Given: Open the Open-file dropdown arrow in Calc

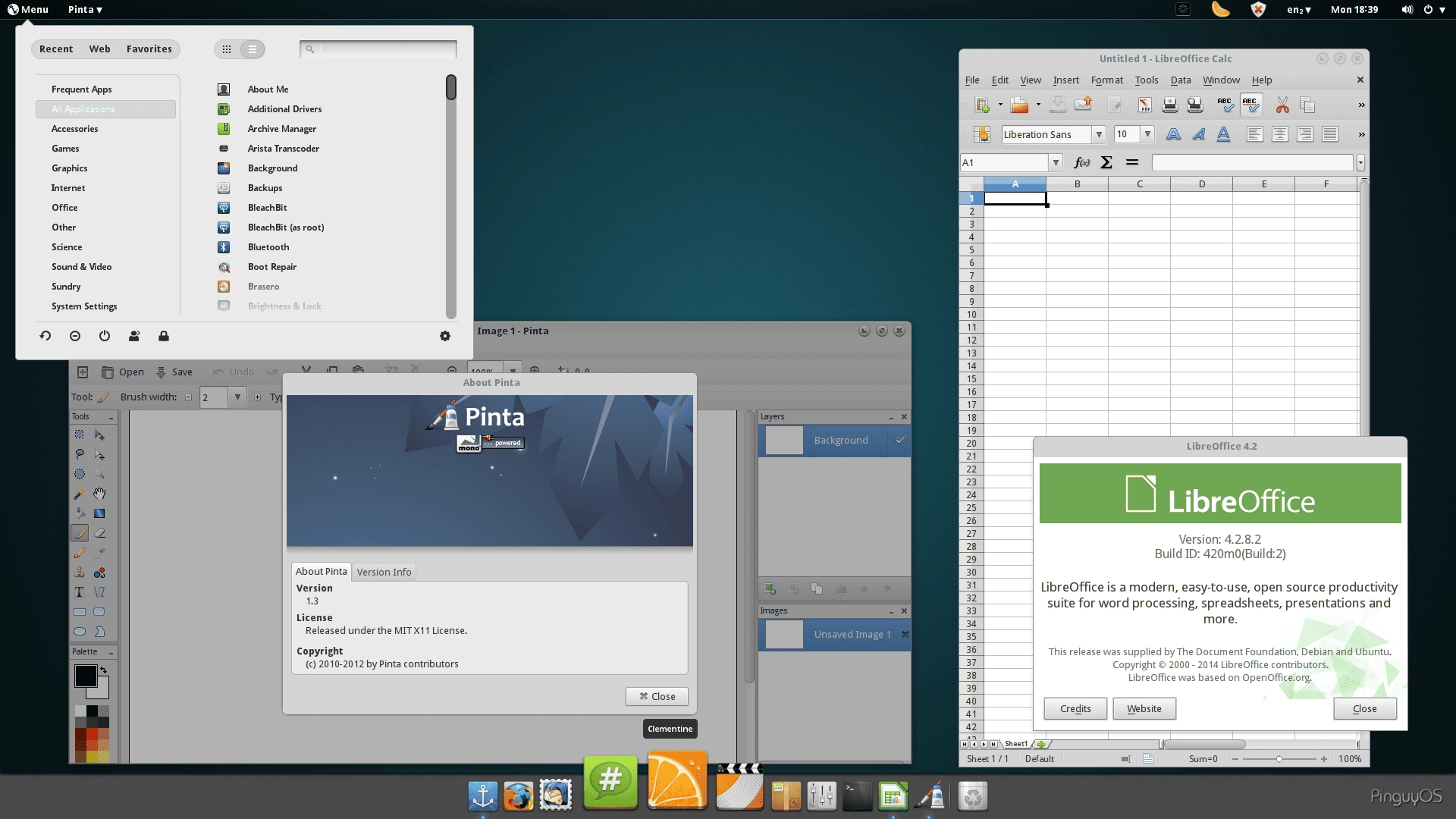Looking at the screenshot, I should tap(1038, 105).
